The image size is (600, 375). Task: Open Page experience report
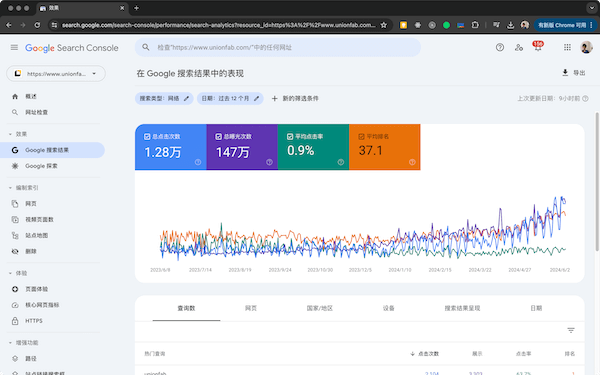pyautogui.click(x=36, y=289)
